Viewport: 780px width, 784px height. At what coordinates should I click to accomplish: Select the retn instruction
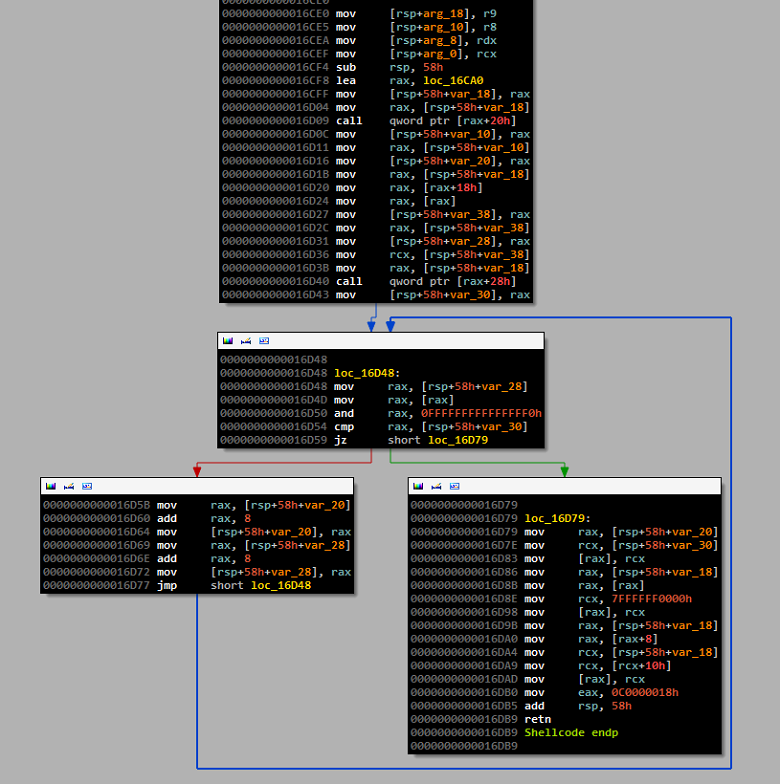tap(537, 719)
